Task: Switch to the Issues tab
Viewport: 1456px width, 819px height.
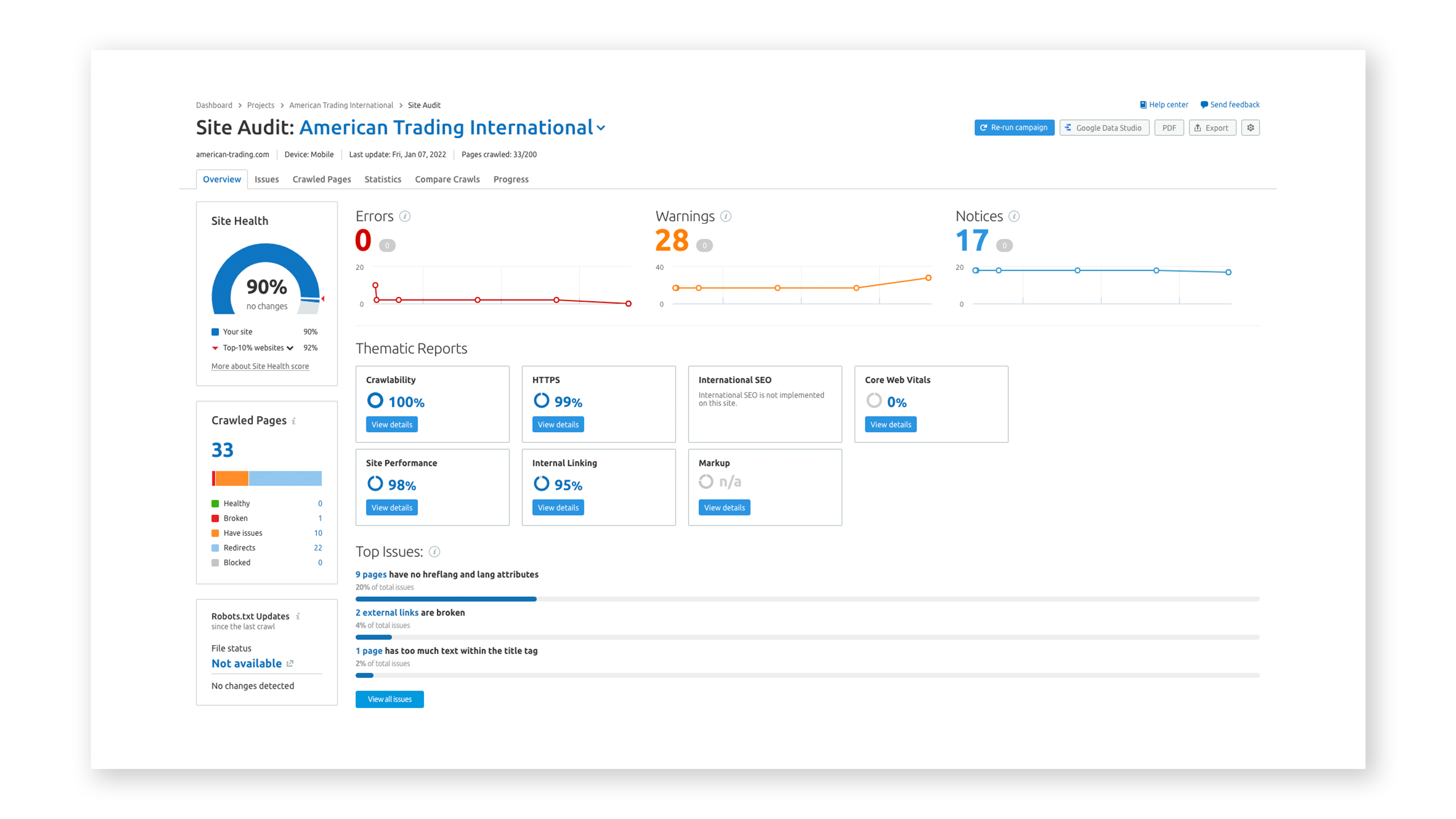Action: (266, 179)
